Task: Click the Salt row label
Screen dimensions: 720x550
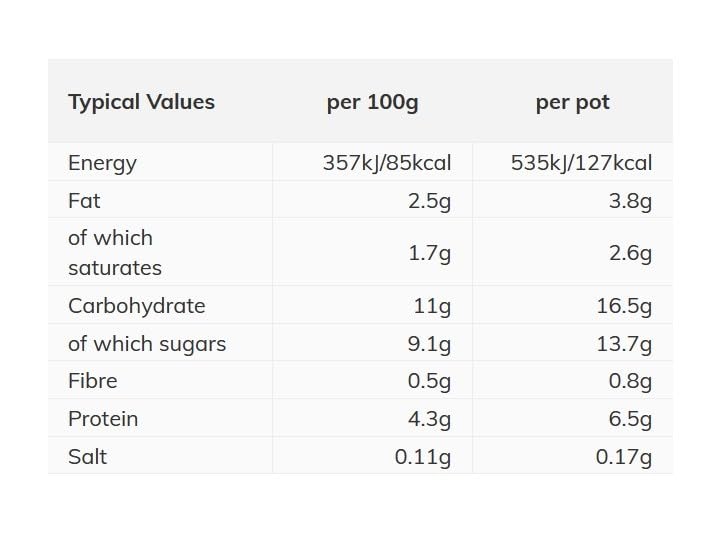Action: tap(87, 457)
